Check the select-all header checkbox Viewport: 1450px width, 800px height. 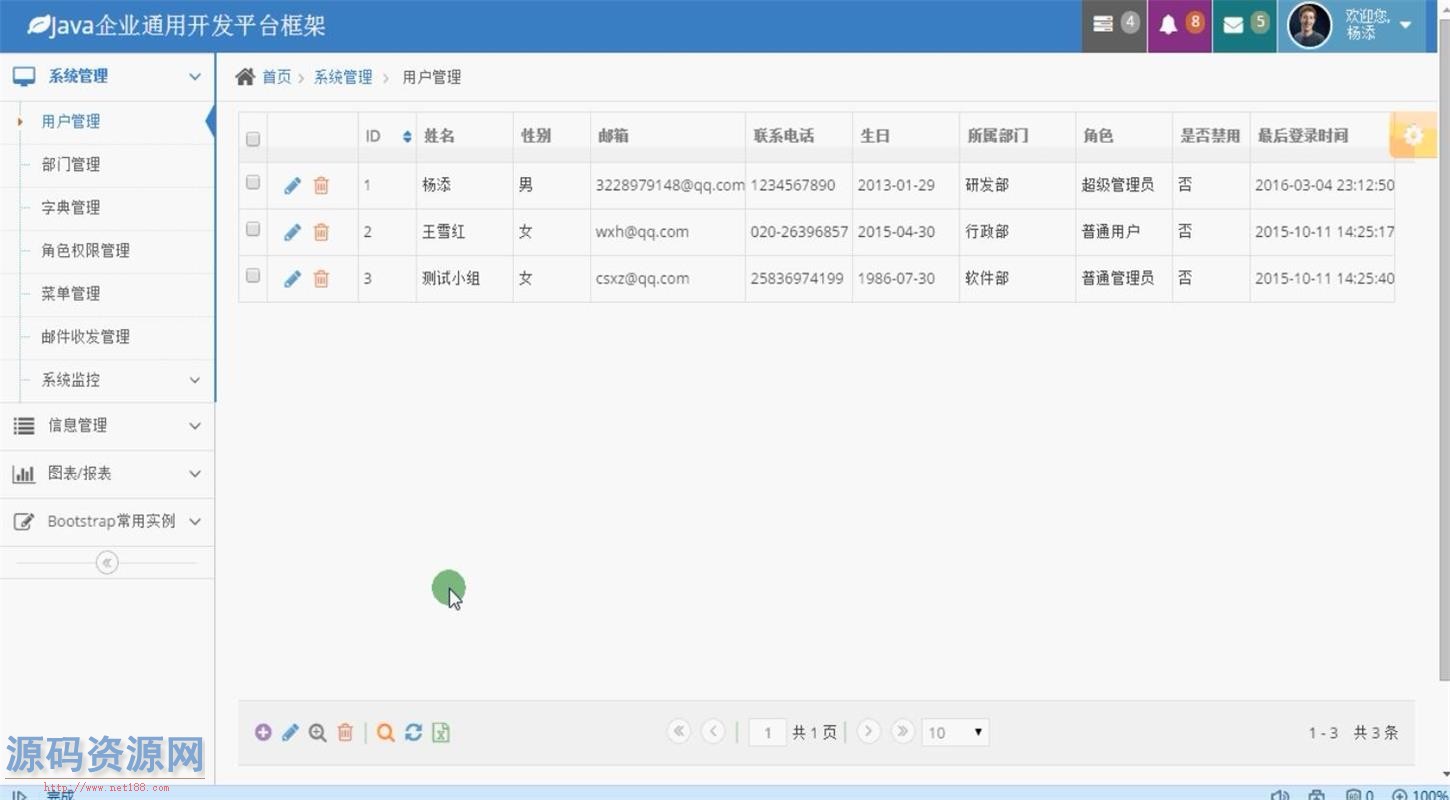click(253, 139)
